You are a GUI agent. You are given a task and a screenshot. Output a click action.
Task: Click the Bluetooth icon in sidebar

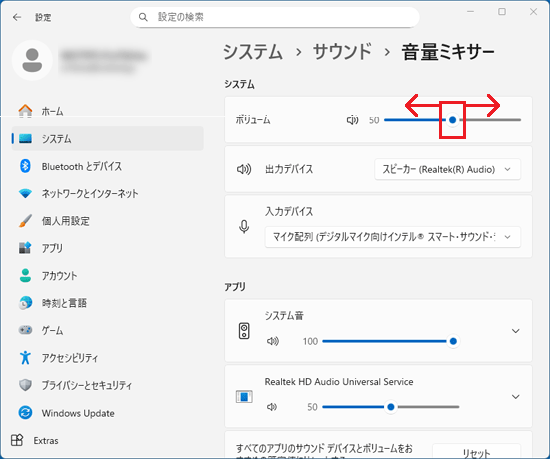click(25, 166)
